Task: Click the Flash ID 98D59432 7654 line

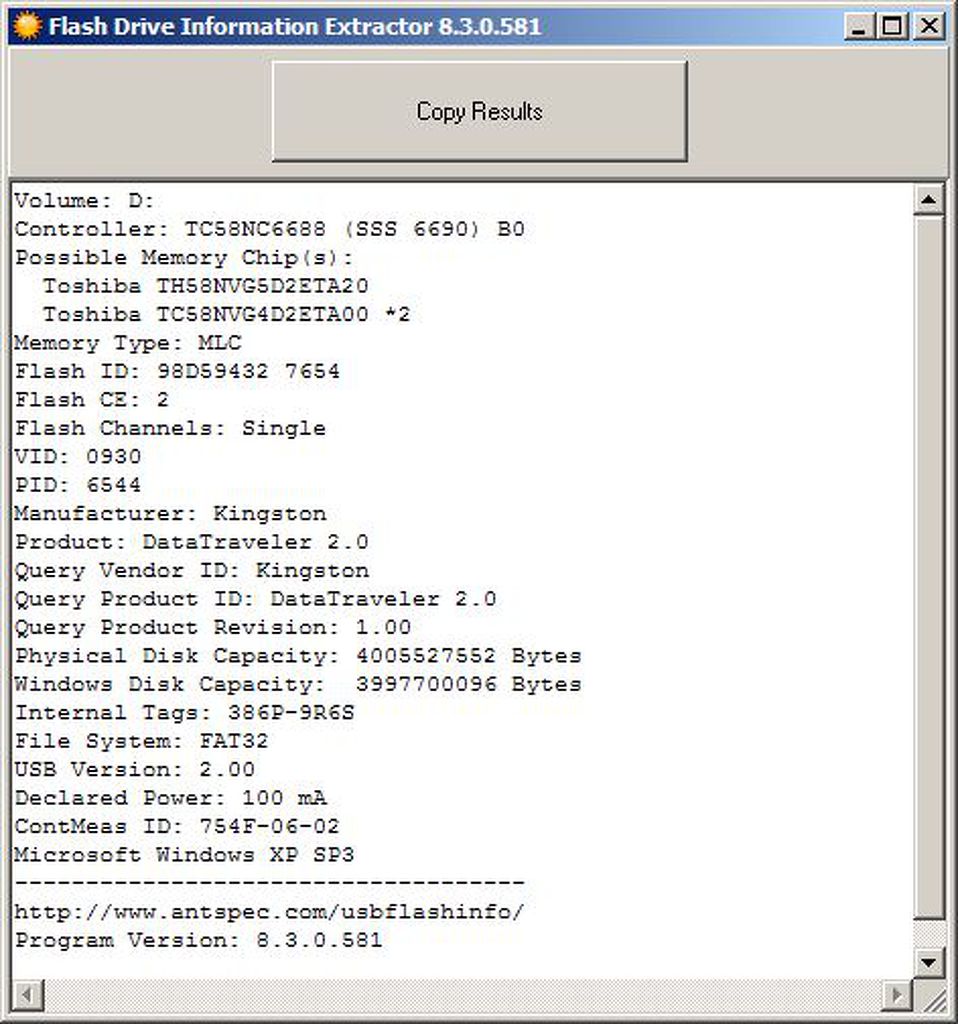Action: click(x=177, y=371)
